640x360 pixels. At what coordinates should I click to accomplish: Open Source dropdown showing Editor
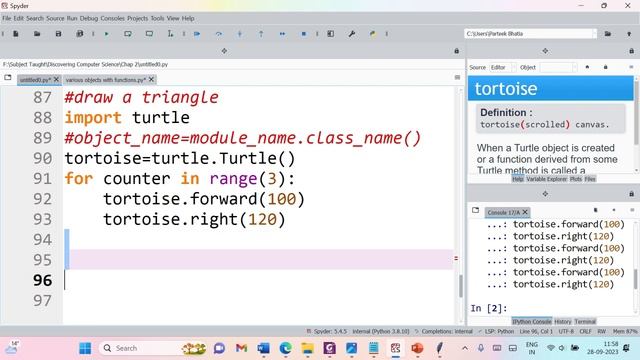(503, 67)
